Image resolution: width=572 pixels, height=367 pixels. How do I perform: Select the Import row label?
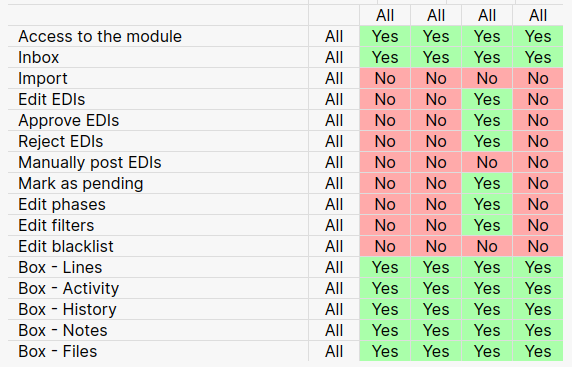(43, 78)
